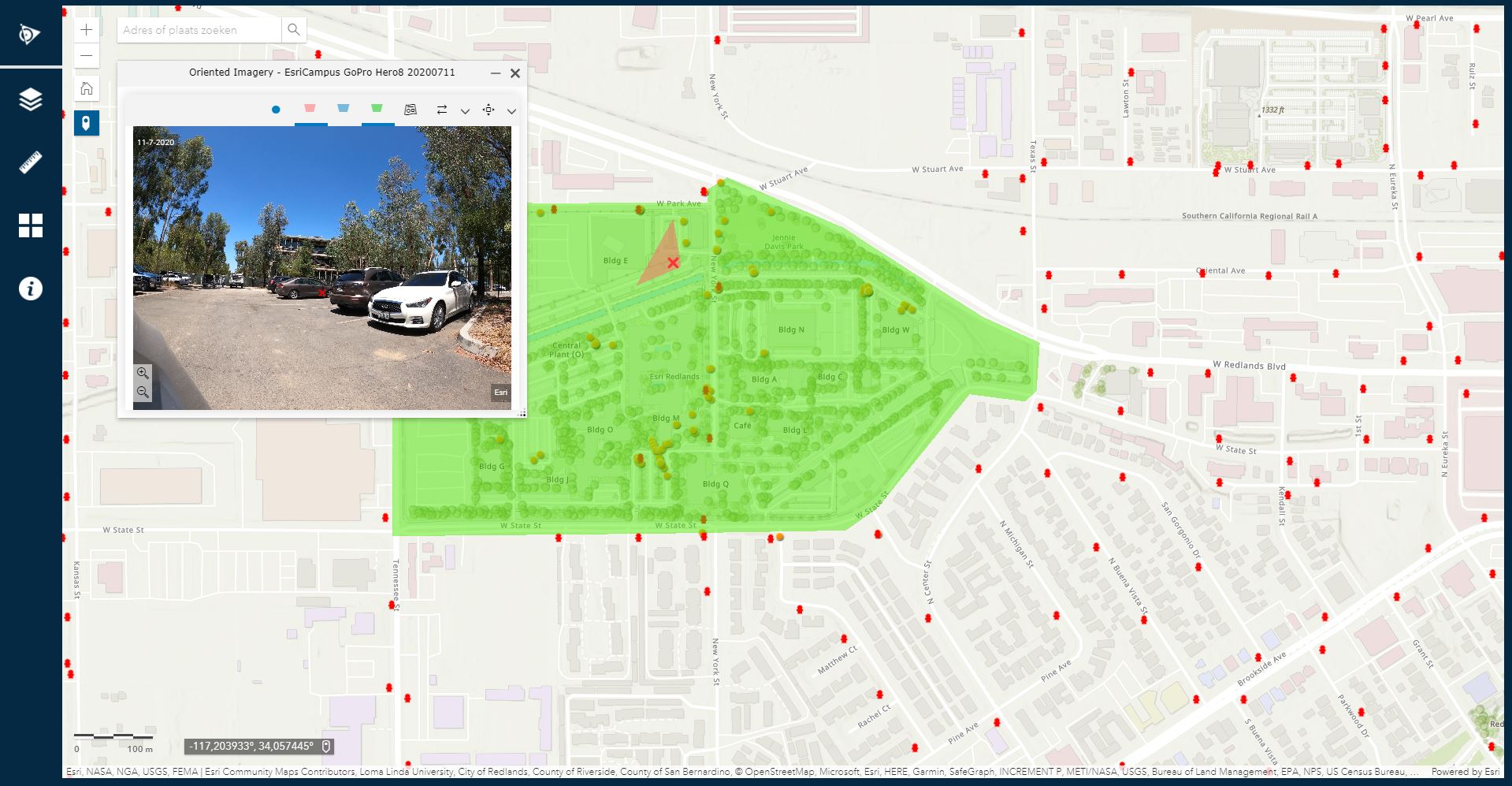The width and height of the screenshot is (1512, 786).
Task: Expand attribution via the ellipsis
Action: point(1416,772)
